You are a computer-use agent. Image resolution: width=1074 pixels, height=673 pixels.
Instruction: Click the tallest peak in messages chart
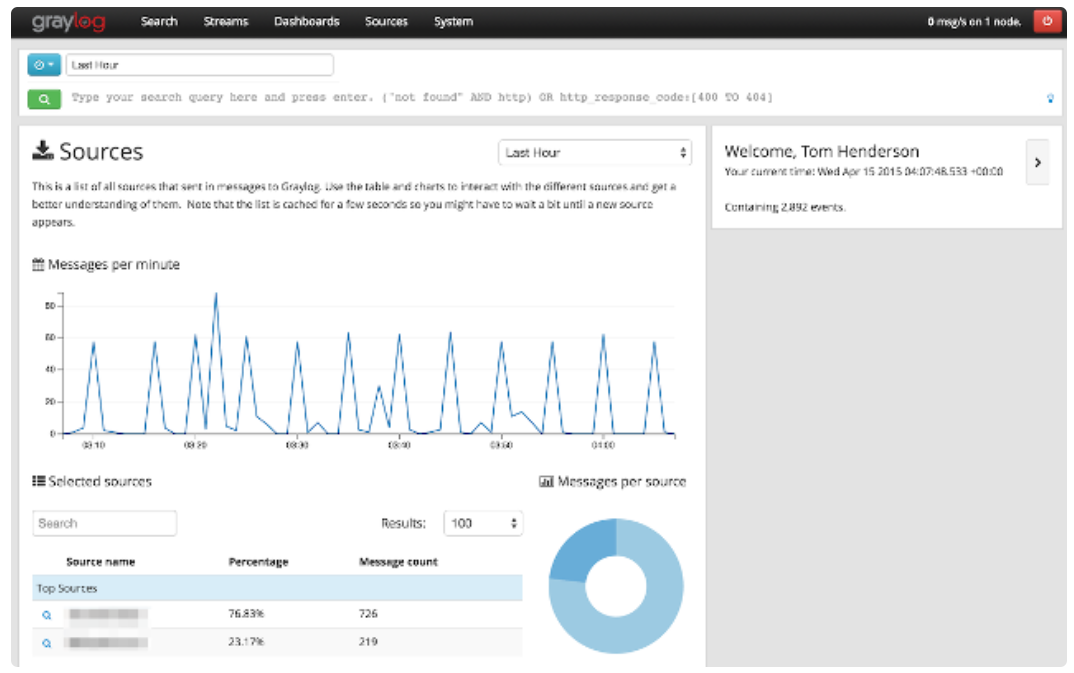[x=216, y=296]
